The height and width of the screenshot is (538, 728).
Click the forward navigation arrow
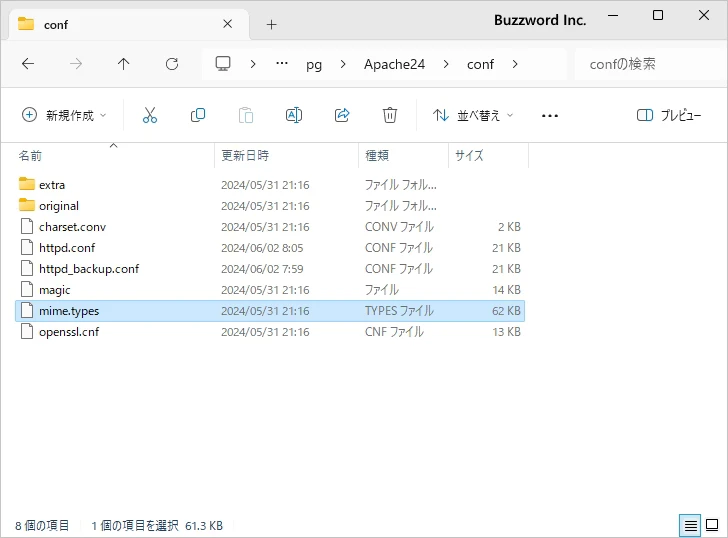pyautogui.click(x=76, y=64)
